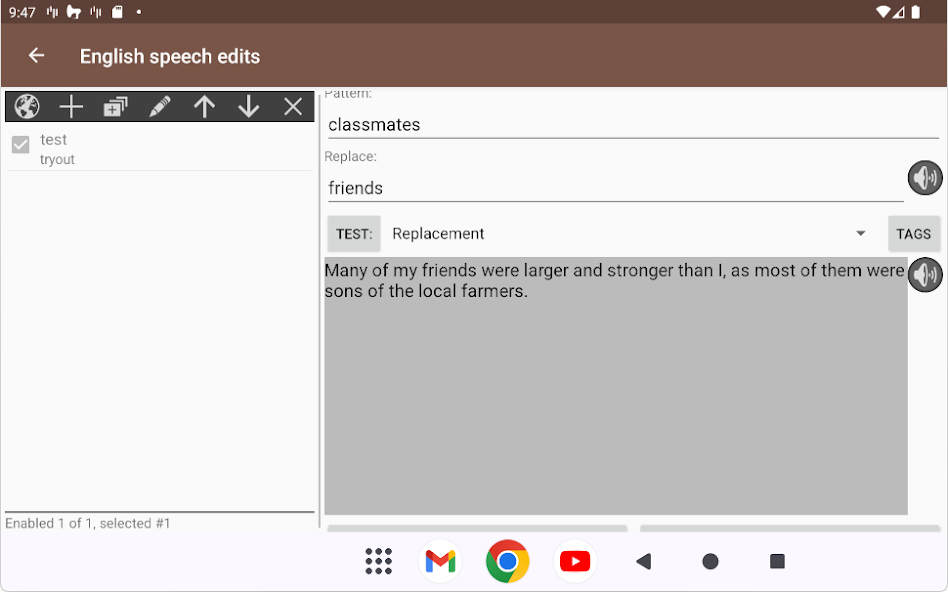Focus the classmates pattern field
This screenshot has height=592, width=948.
click(633, 125)
